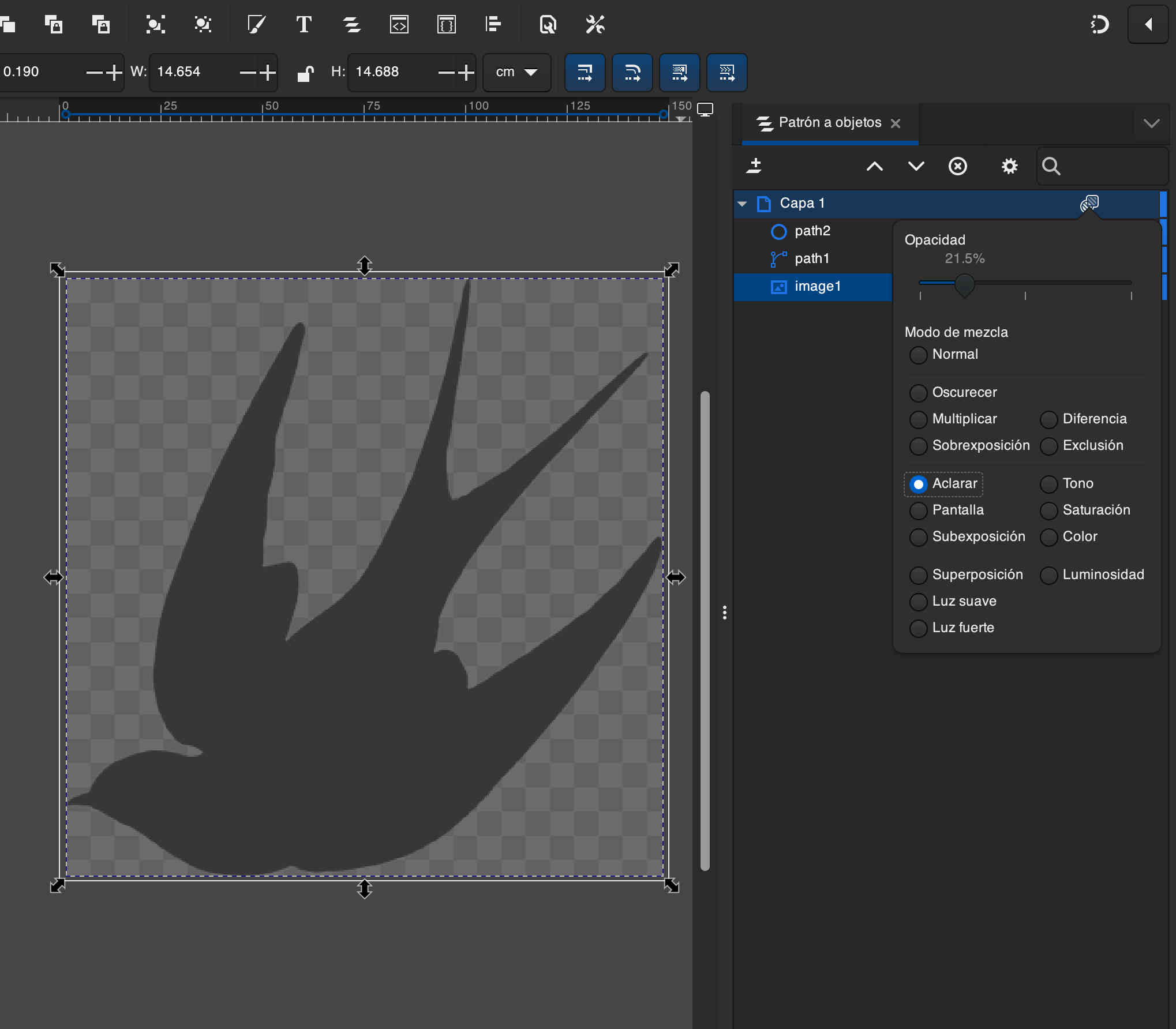The width and height of the screenshot is (1176, 1029).
Task: Toggle move gradients with object
Action: pos(680,73)
